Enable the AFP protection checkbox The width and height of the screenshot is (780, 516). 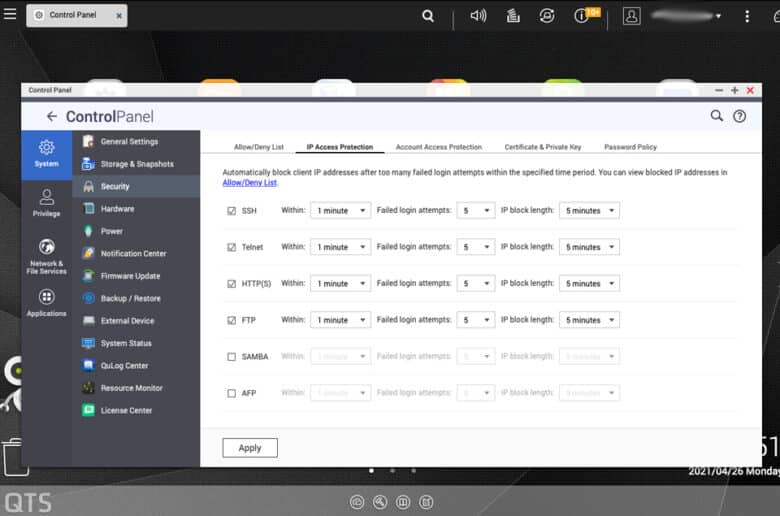tap(231, 393)
